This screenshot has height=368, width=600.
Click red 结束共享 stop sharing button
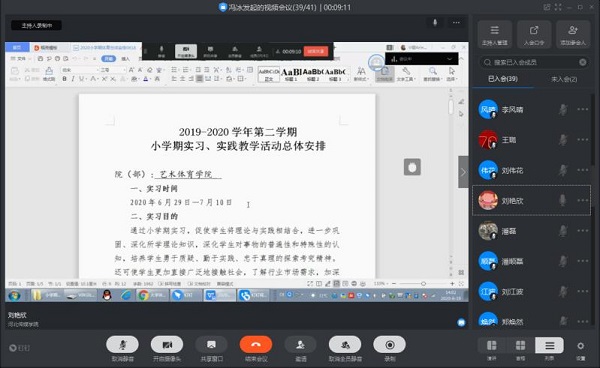click(316, 51)
